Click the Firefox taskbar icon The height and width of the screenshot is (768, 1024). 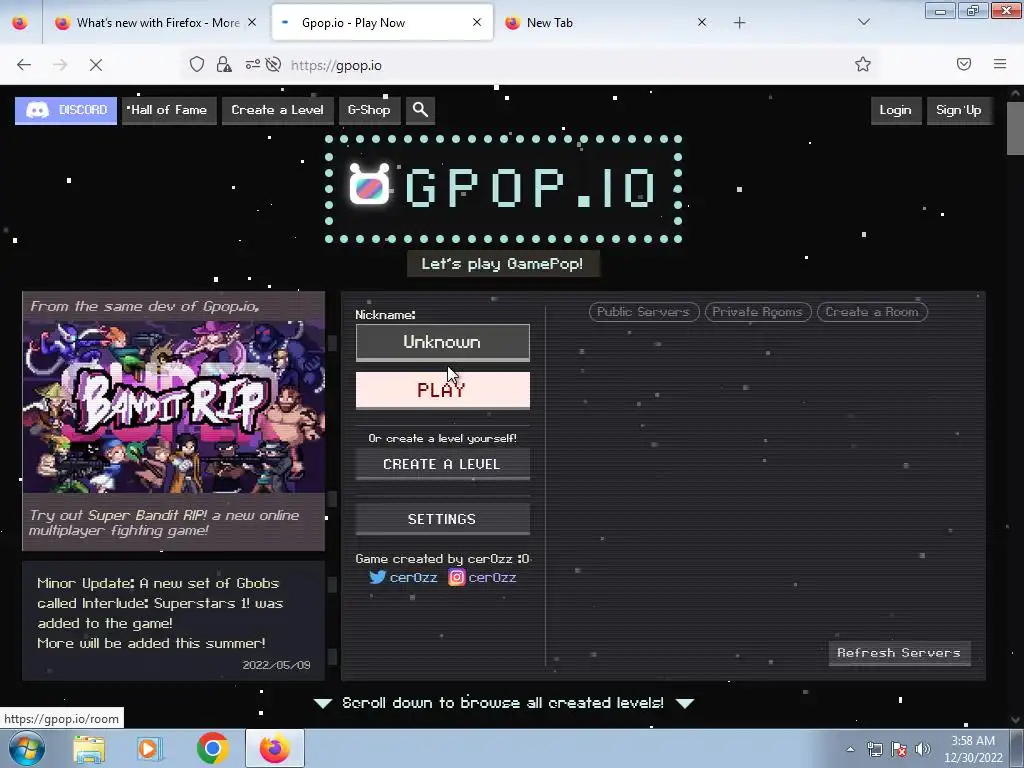(x=275, y=748)
